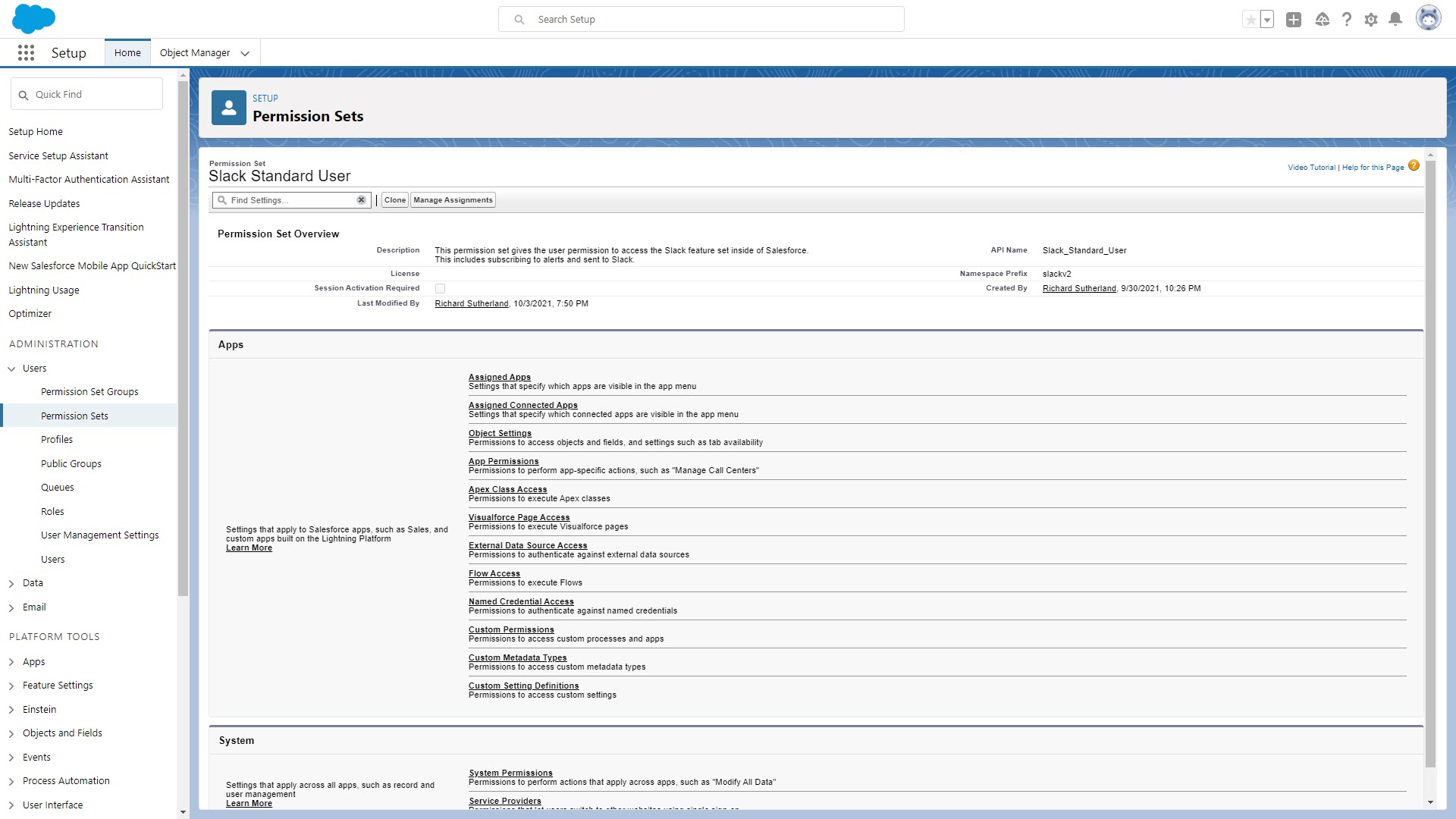1456x819 pixels.
Task: Open Setup Home in sidebar
Action: click(x=36, y=132)
